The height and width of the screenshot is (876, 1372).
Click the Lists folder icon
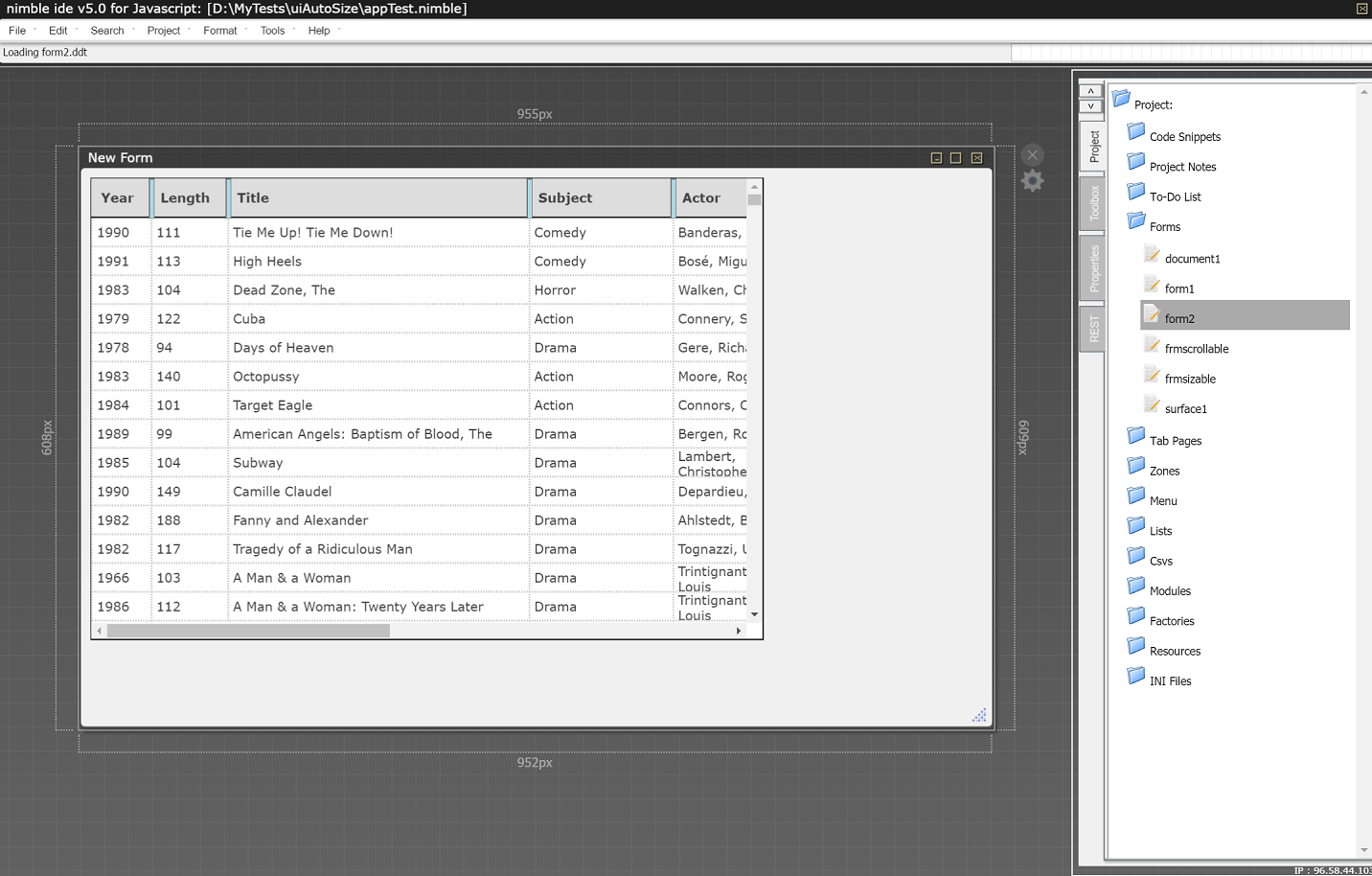(1136, 524)
